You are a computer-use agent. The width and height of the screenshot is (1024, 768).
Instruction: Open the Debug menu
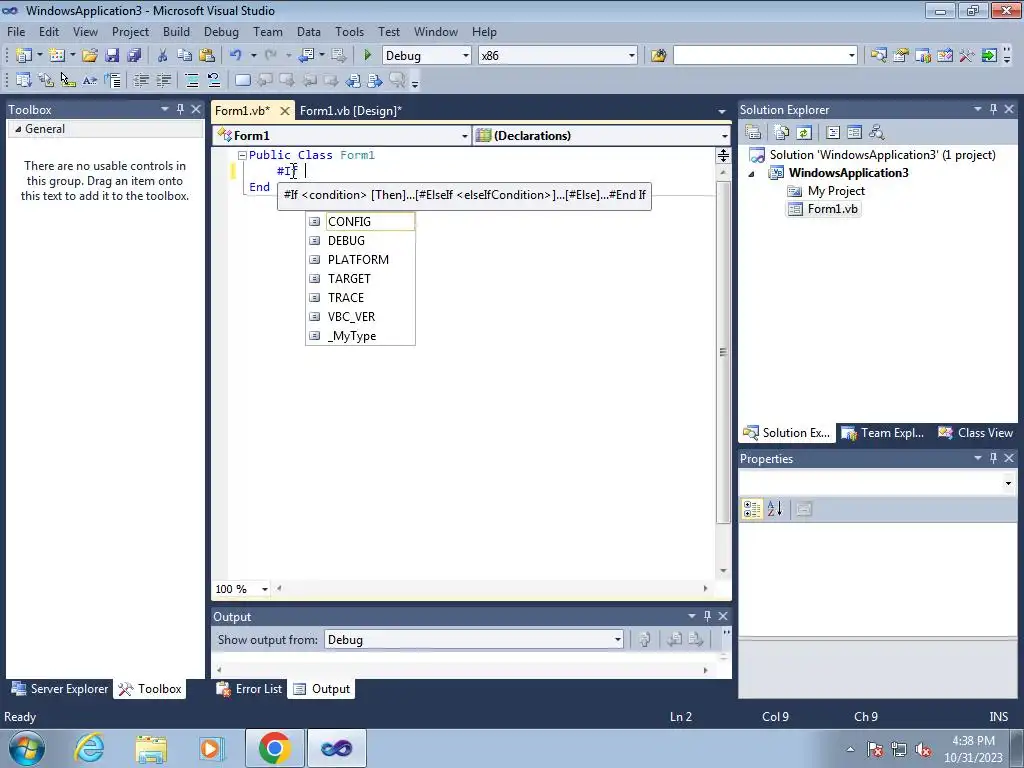tap(221, 31)
